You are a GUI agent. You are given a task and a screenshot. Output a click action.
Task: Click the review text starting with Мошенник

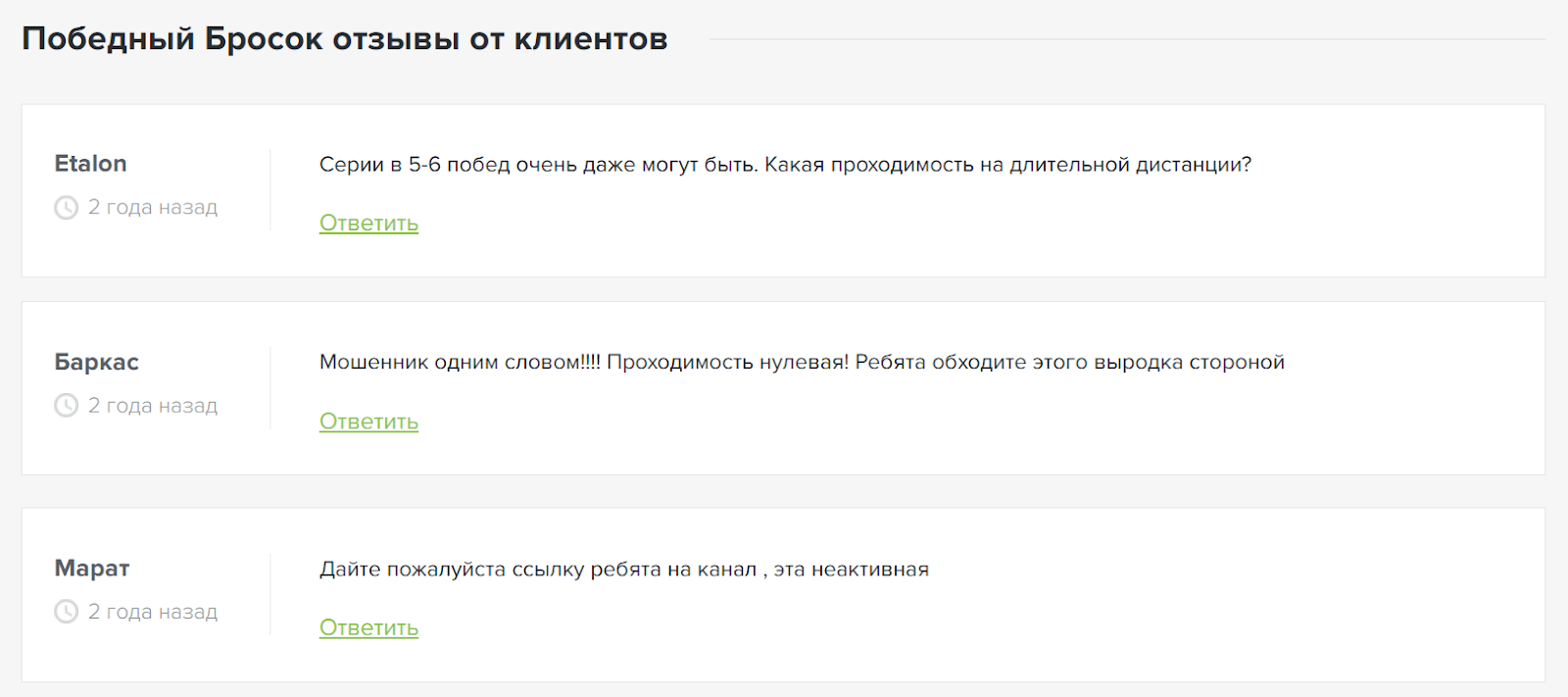pyautogui.click(x=802, y=363)
